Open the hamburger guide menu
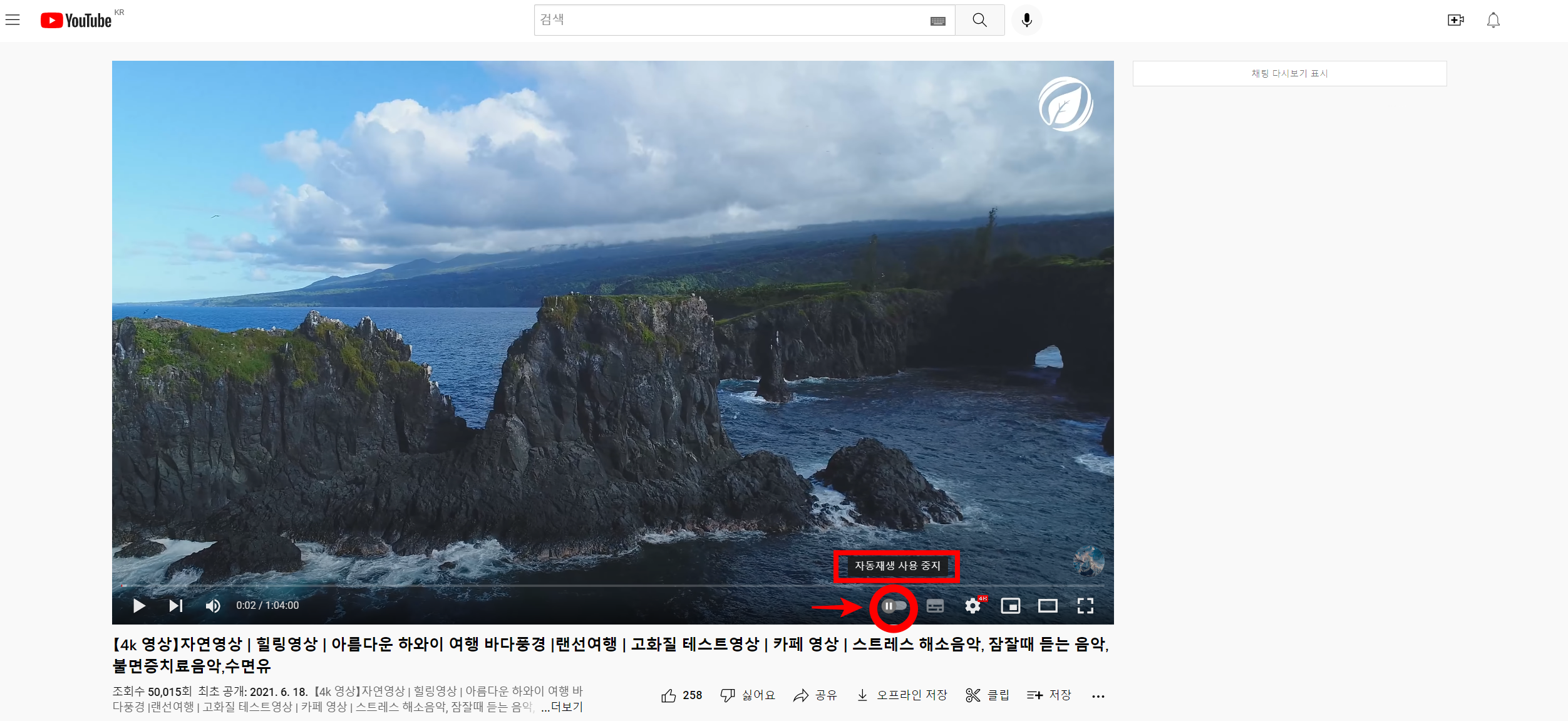Screen dimensions: 1568x721 [13, 20]
